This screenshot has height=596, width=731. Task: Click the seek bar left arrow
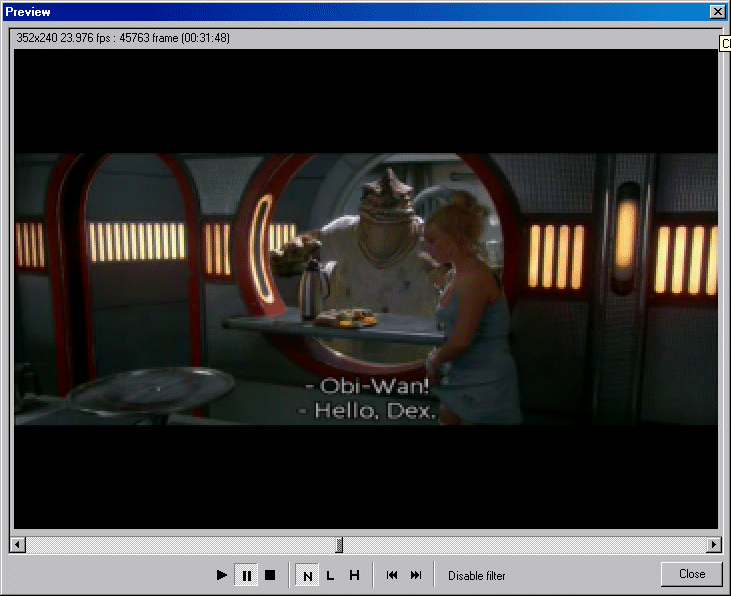(18, 544)
